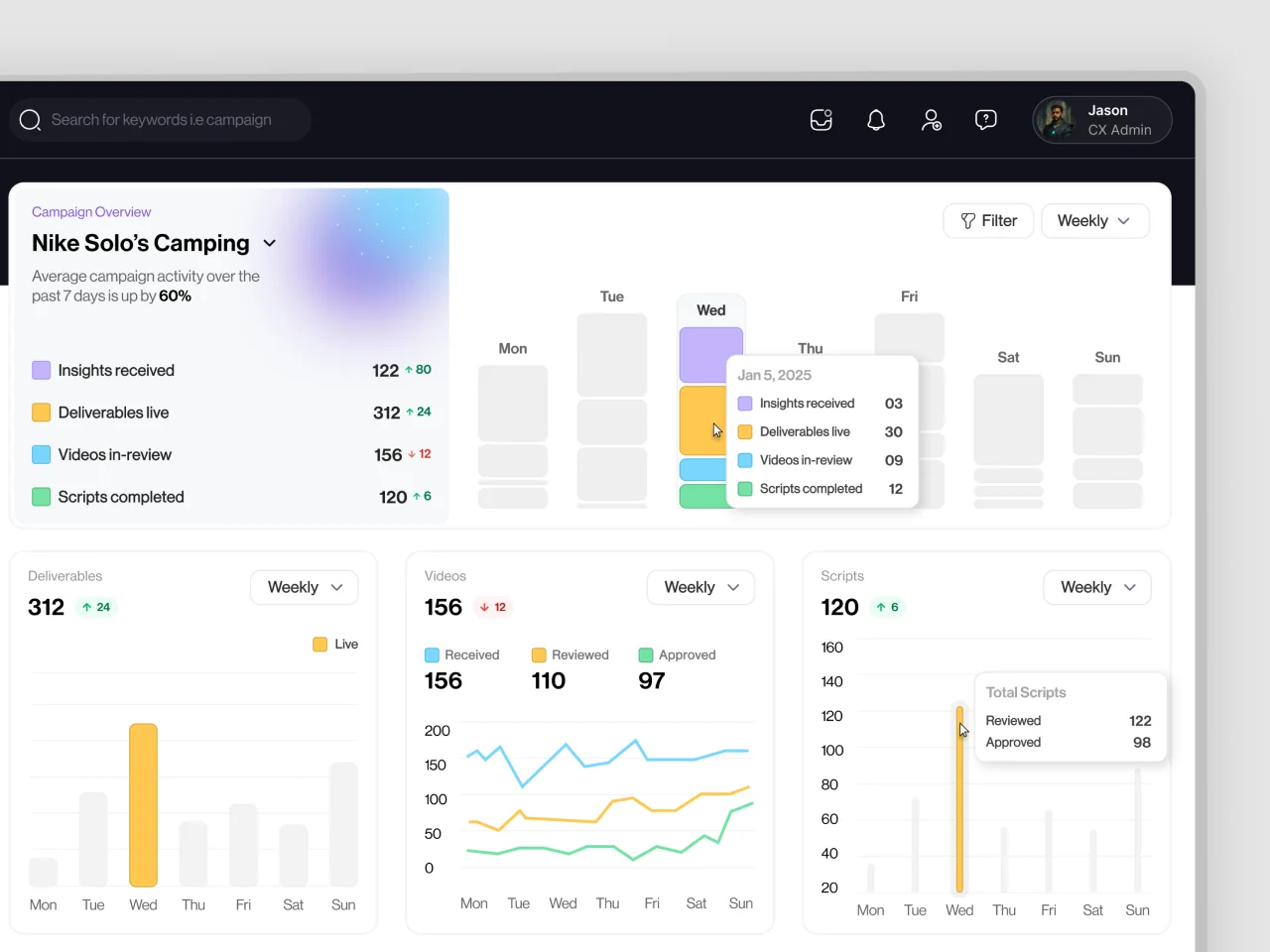Select the Wed tab in the overview chart

tap(710, 310)
